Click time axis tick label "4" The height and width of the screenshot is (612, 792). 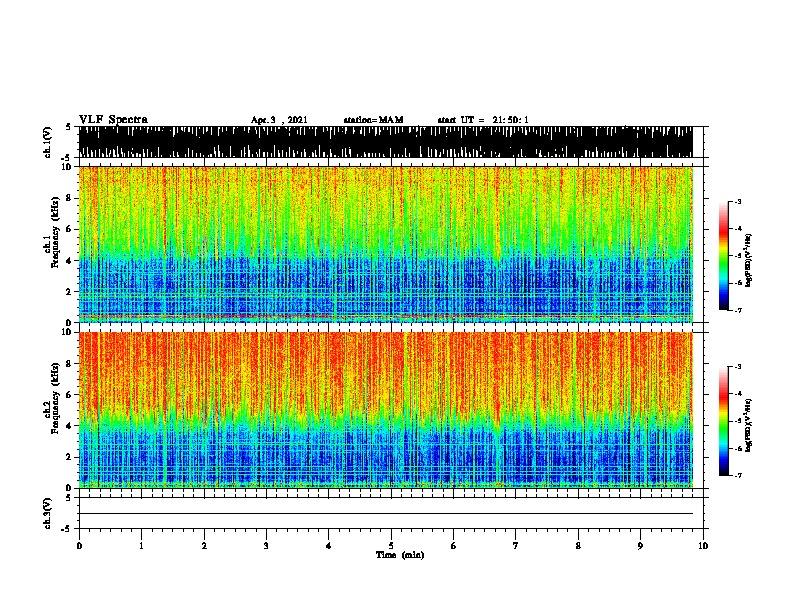click(x=328, y=546)
